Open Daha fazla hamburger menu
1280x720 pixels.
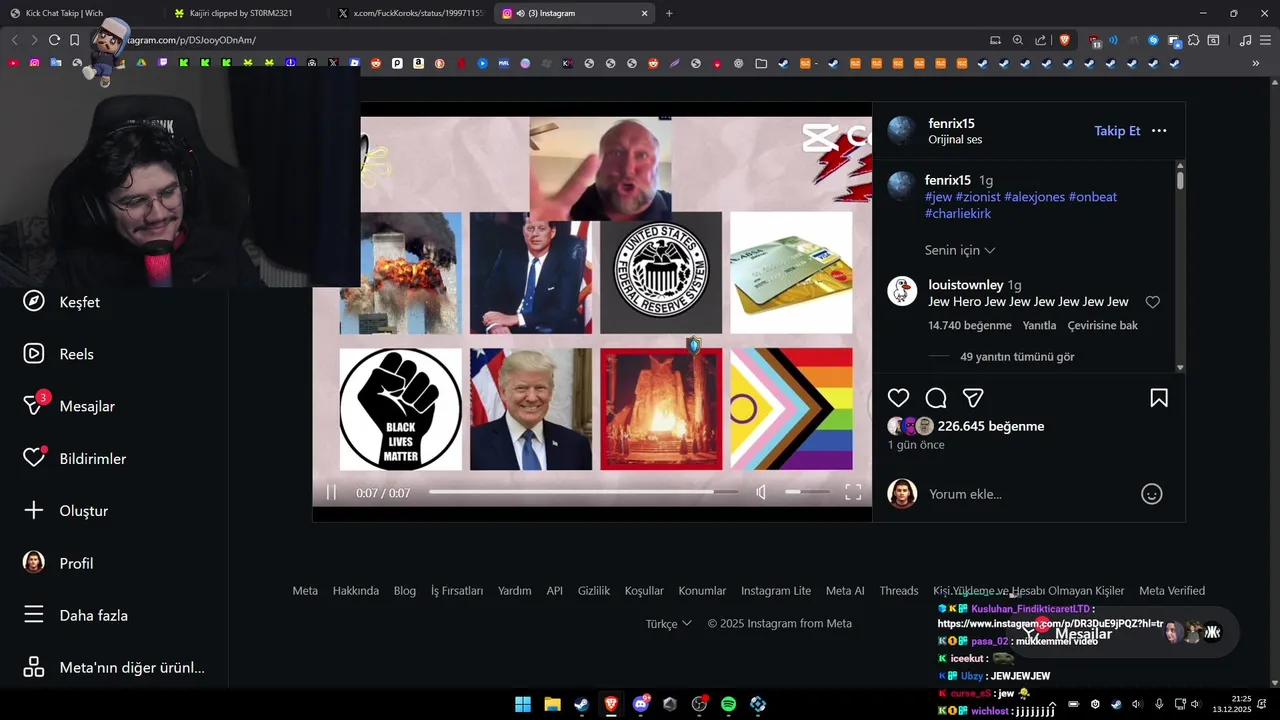[x=75, y=615]
